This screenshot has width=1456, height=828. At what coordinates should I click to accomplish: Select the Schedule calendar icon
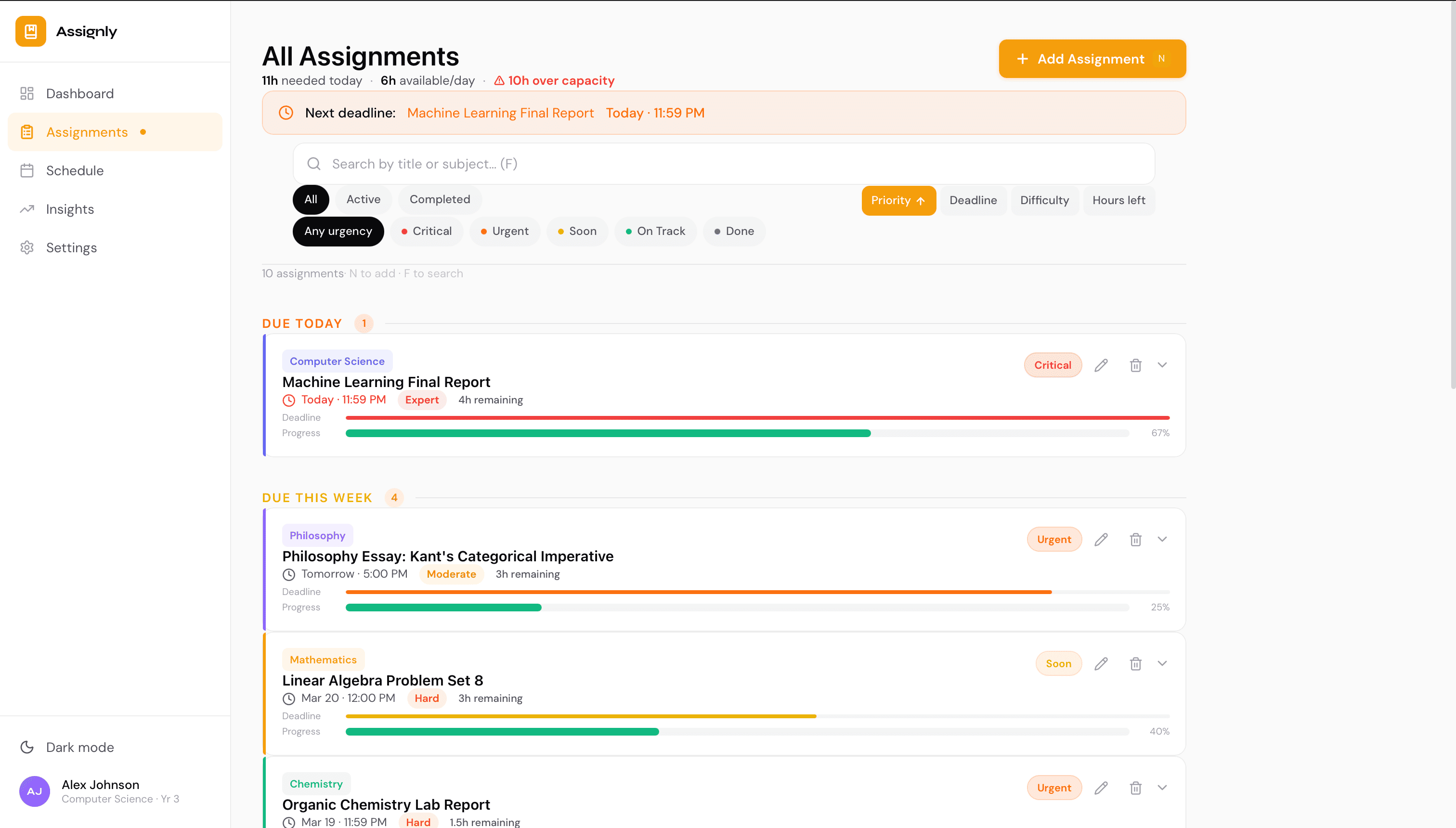coord(26,170)
